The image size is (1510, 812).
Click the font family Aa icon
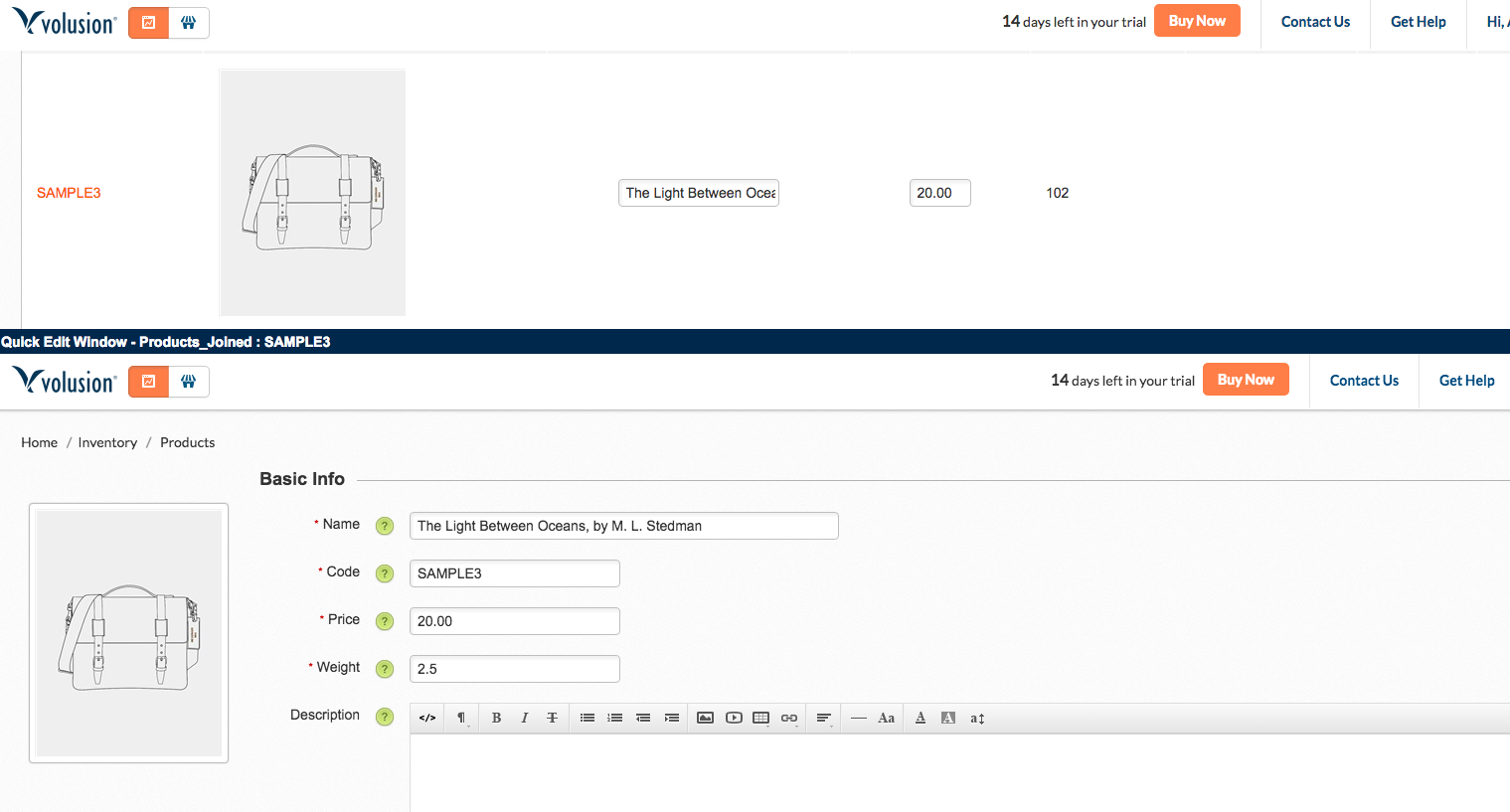pos(887,718)
